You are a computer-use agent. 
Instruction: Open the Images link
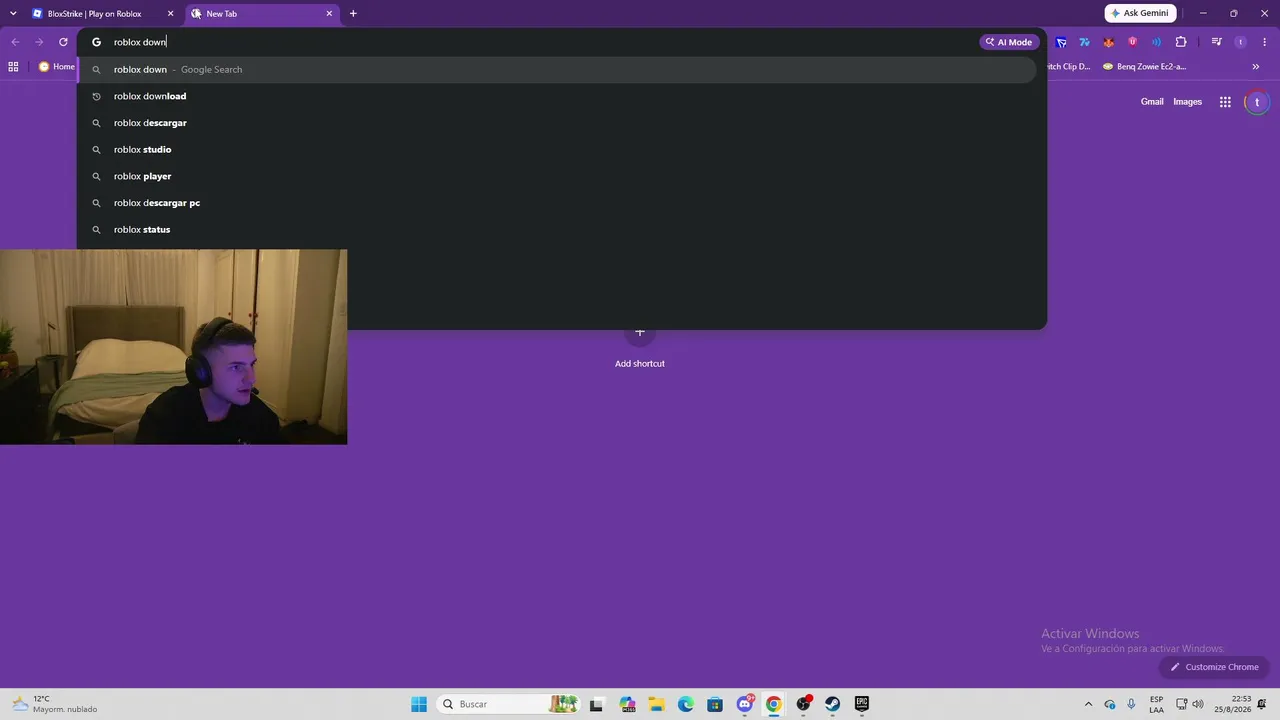pyautogui.click(x=1187, y=102)
